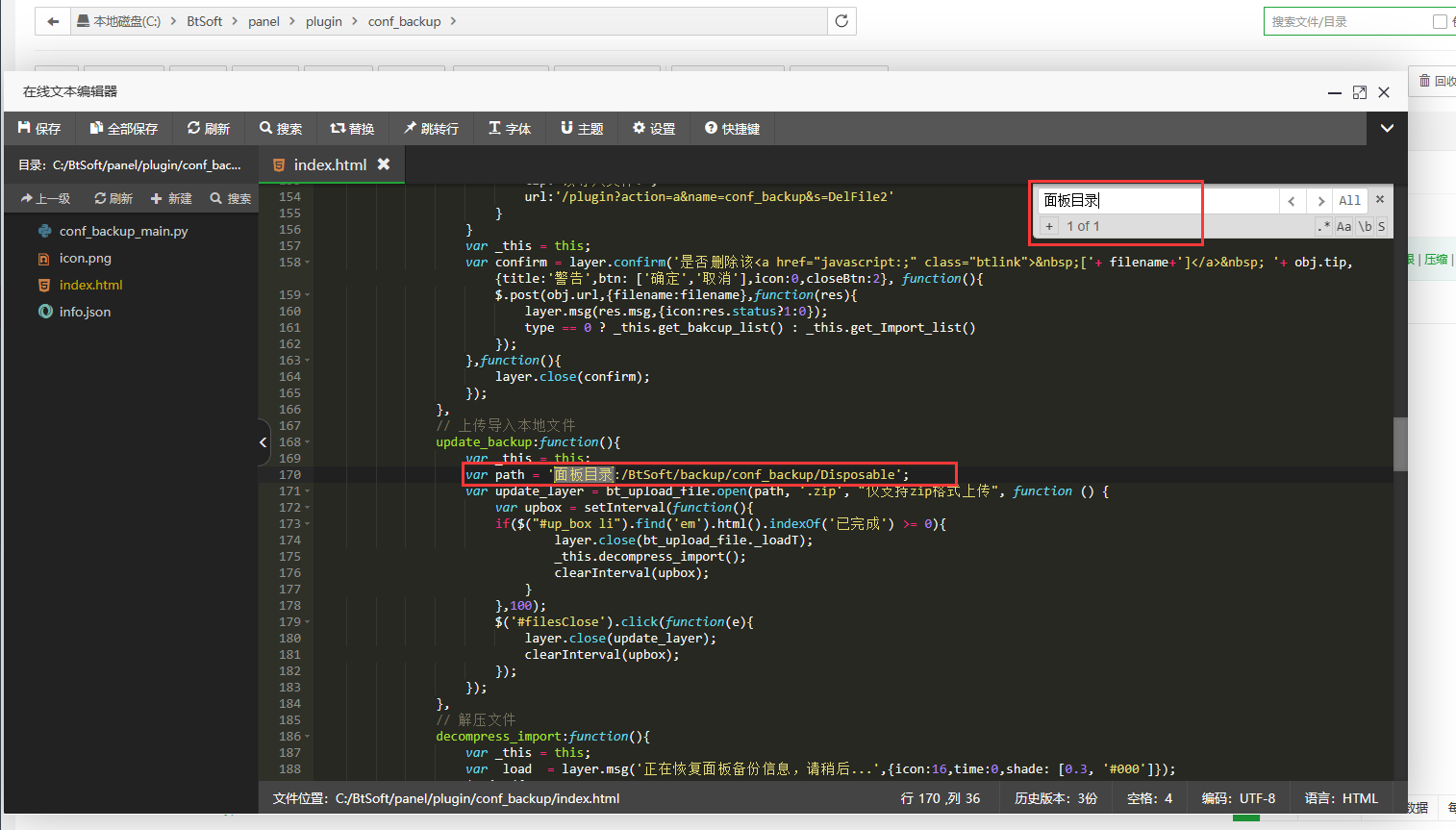Click the 目录 directory path header
The image size is (1456, 830).
click(x=130, y=164)
